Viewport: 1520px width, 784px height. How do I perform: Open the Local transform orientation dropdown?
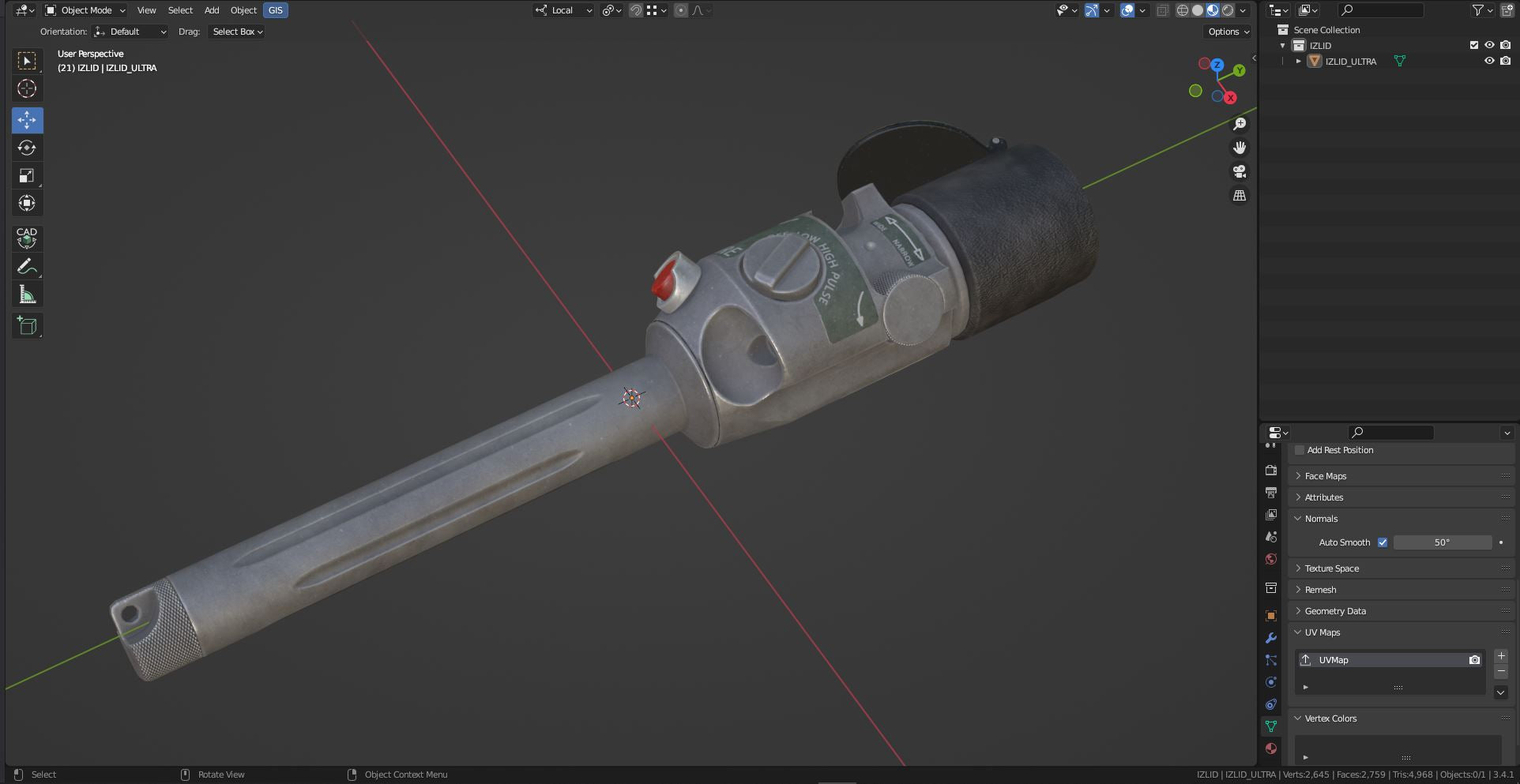coord(563,10)
